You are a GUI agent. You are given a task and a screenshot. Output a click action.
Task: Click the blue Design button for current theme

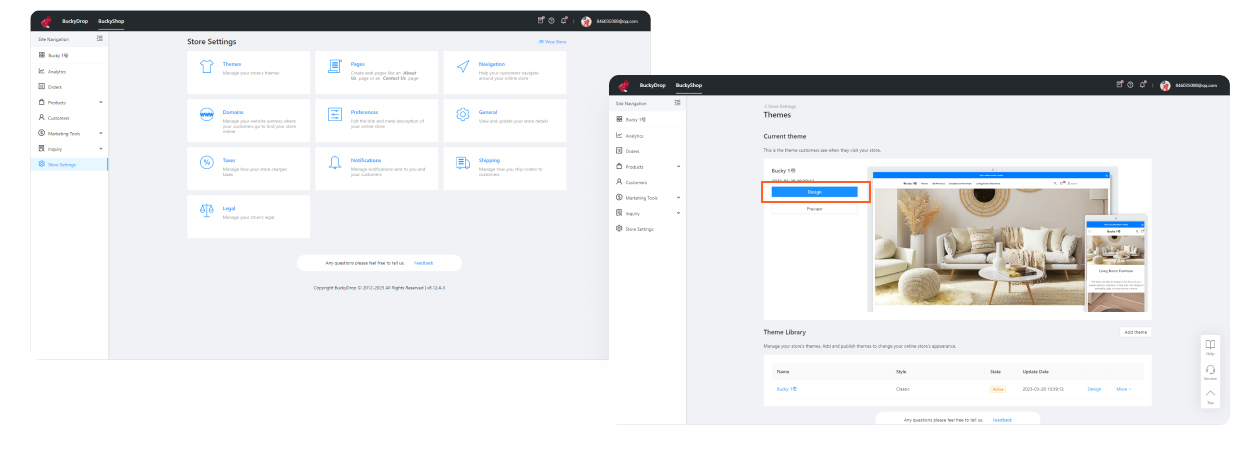(x=814, y=191)
